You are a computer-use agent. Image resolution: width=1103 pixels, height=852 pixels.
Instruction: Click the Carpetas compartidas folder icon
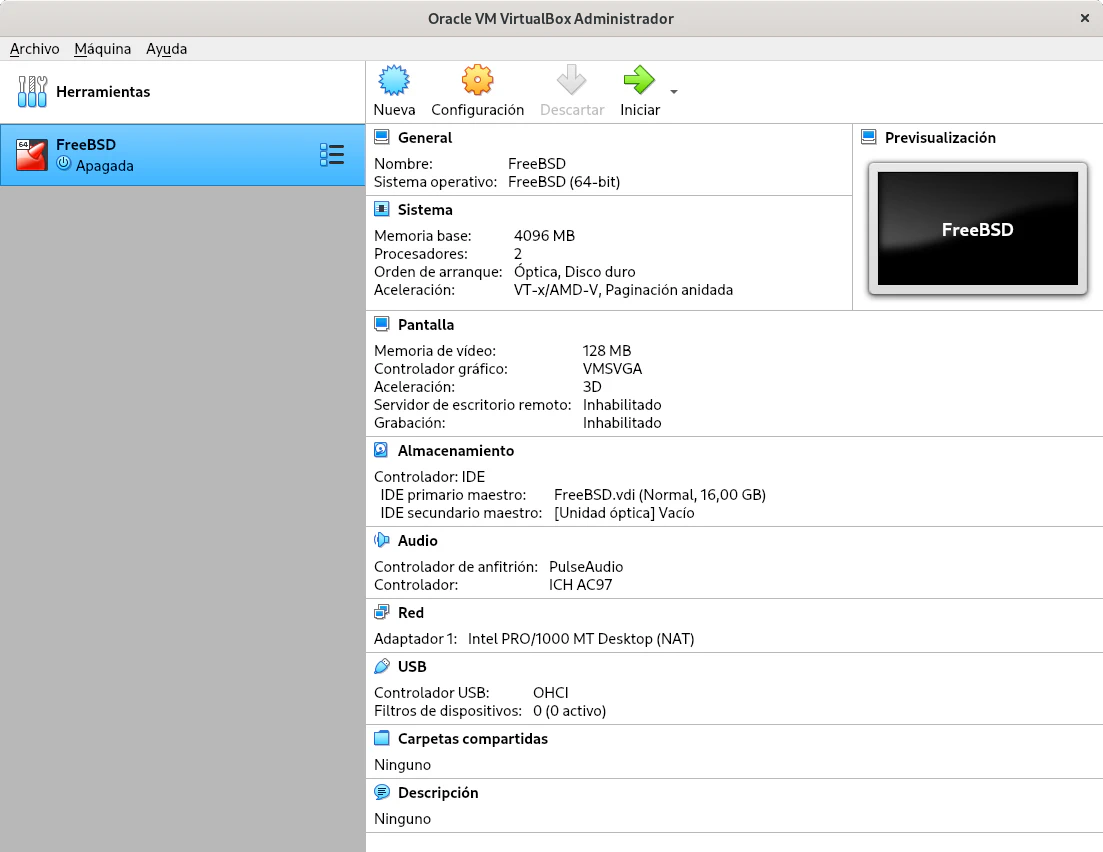pos(381,739)
